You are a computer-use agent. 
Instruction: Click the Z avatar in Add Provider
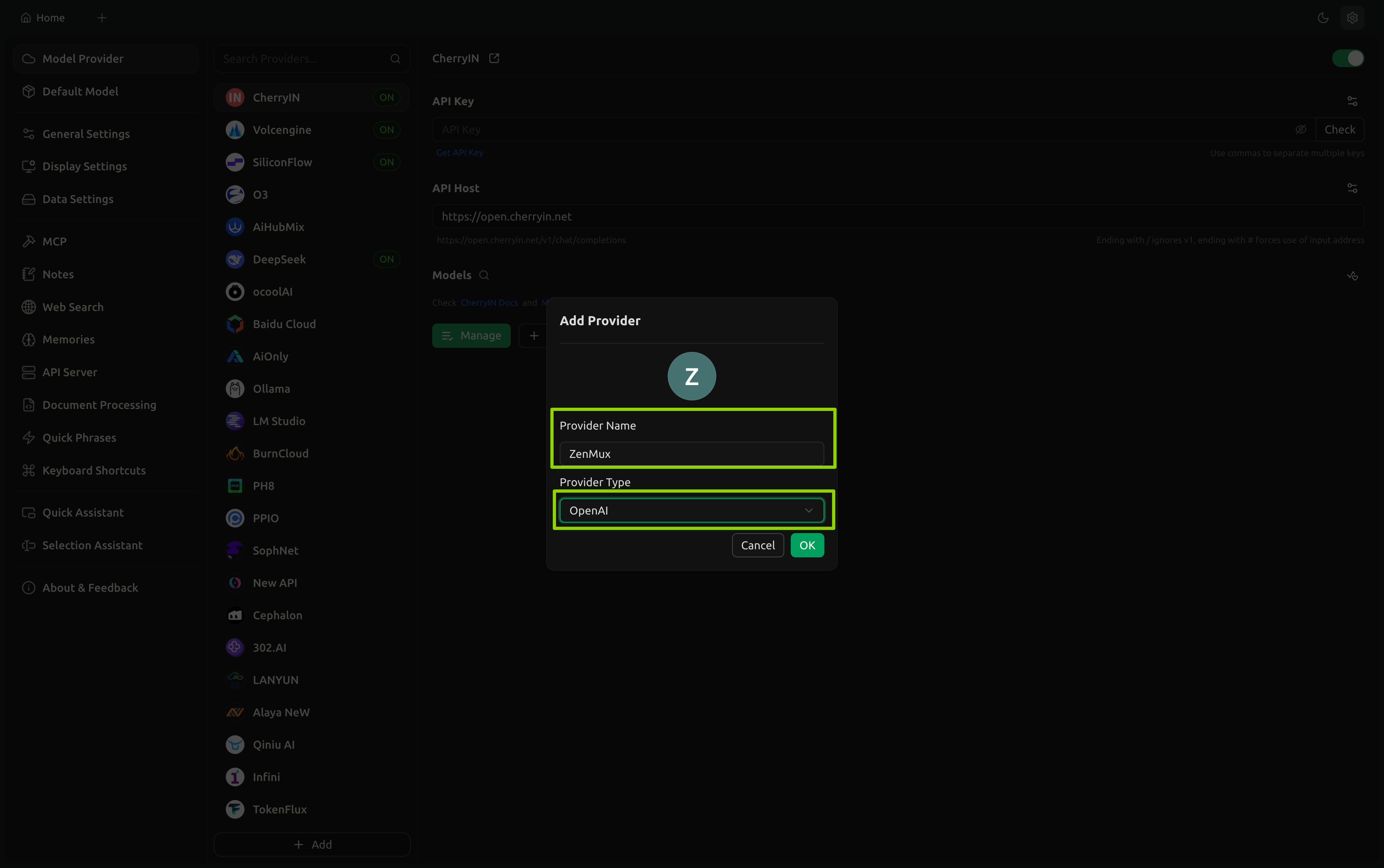(692, 376)
